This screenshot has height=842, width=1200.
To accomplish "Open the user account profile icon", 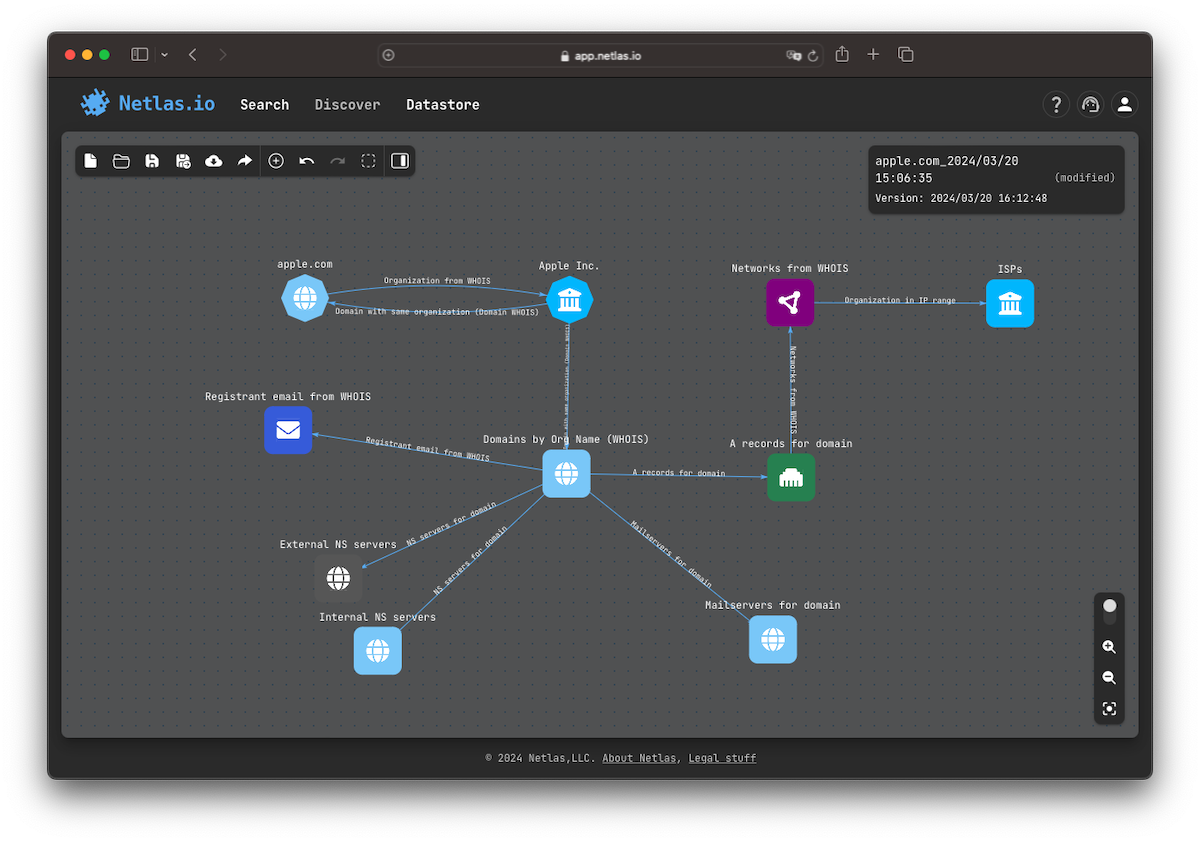I will (x=1125, y=104).
